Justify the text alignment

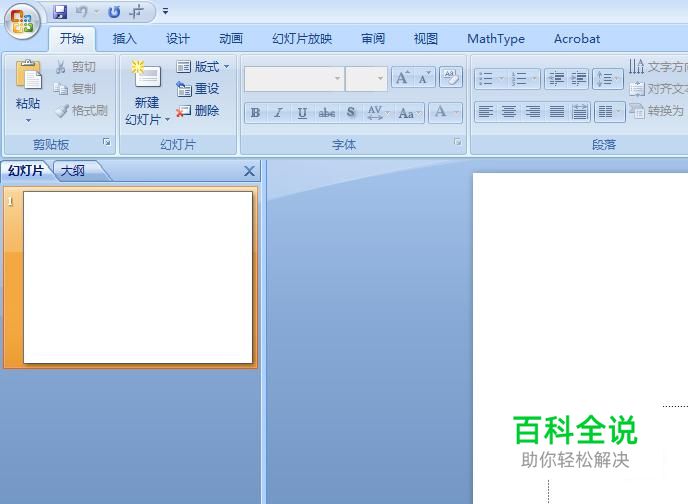[x=556, y=111]
